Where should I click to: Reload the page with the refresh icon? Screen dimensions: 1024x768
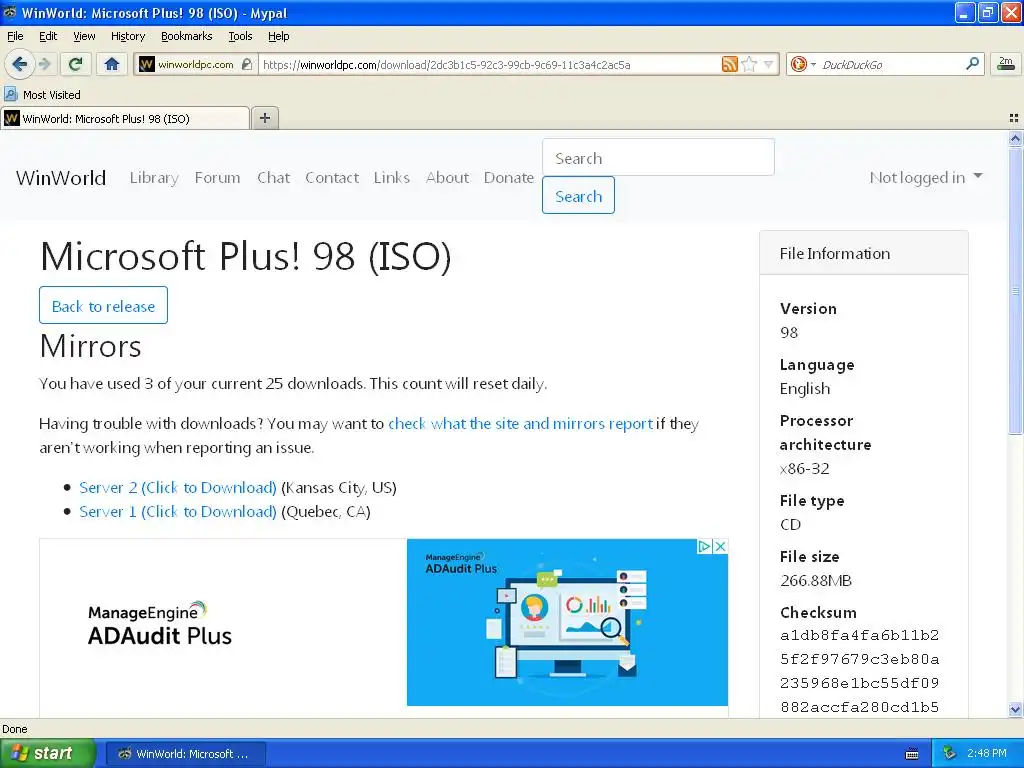(76, 64)
